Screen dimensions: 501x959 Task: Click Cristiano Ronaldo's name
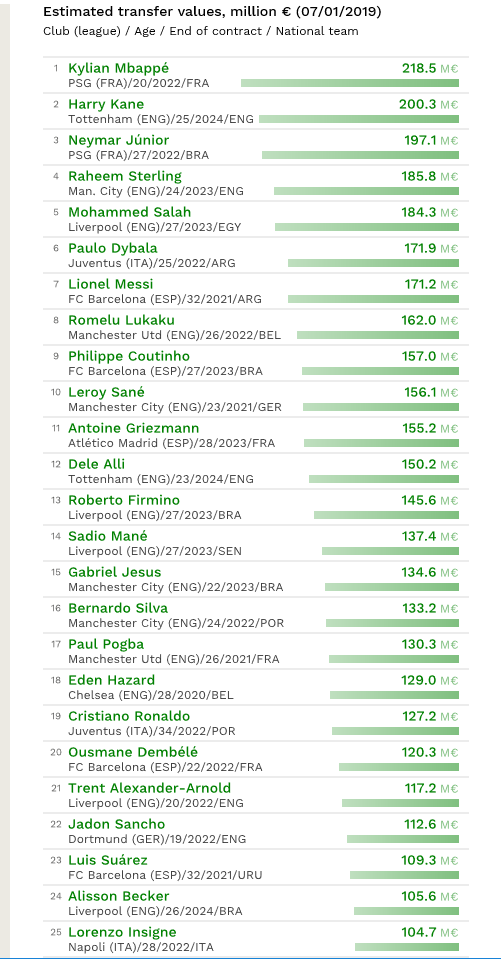click(129, 716)
